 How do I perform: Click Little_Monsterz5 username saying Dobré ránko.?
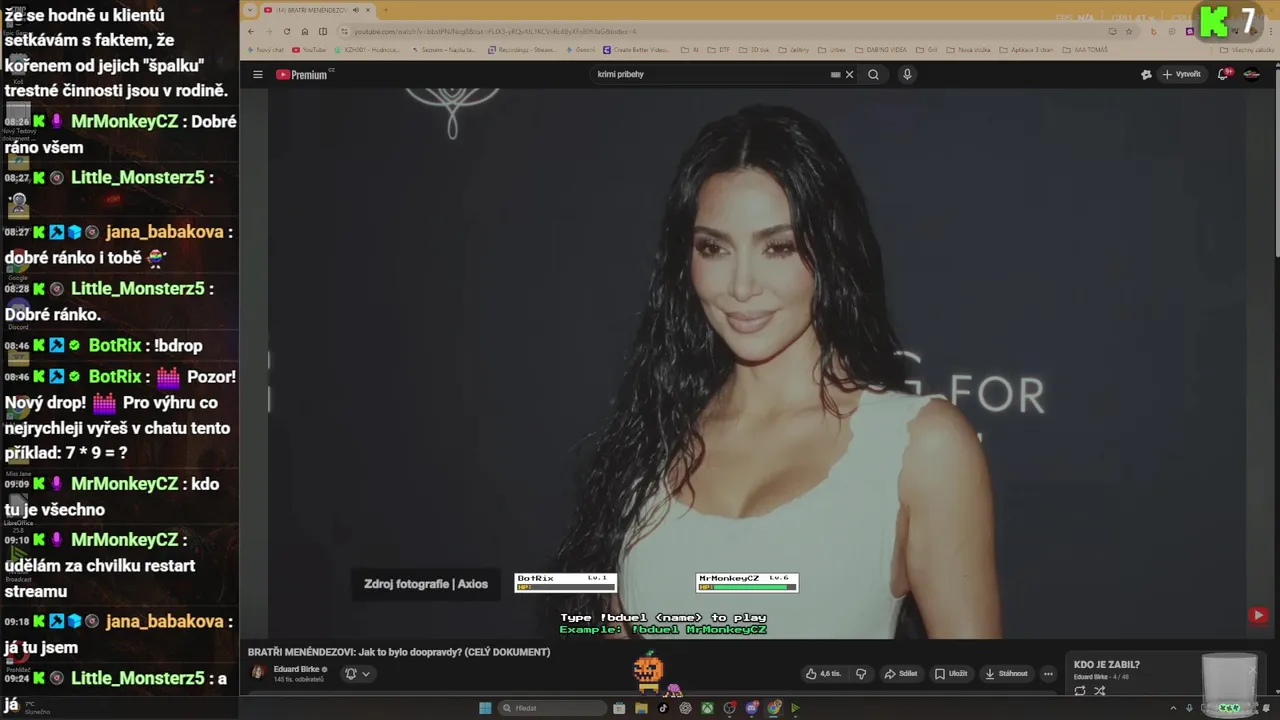click(x=138, y=288)
